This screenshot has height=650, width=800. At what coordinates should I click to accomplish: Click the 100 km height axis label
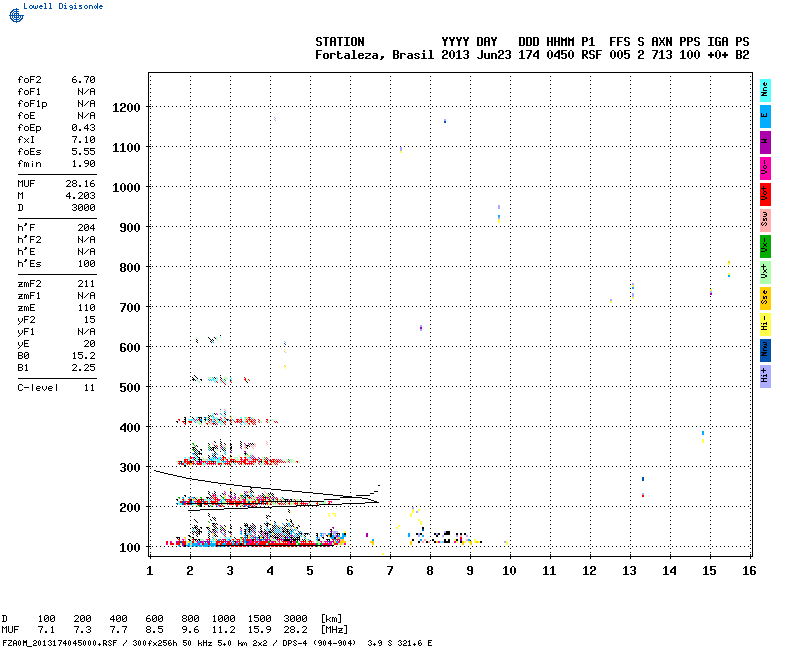[x=130, y=547]
